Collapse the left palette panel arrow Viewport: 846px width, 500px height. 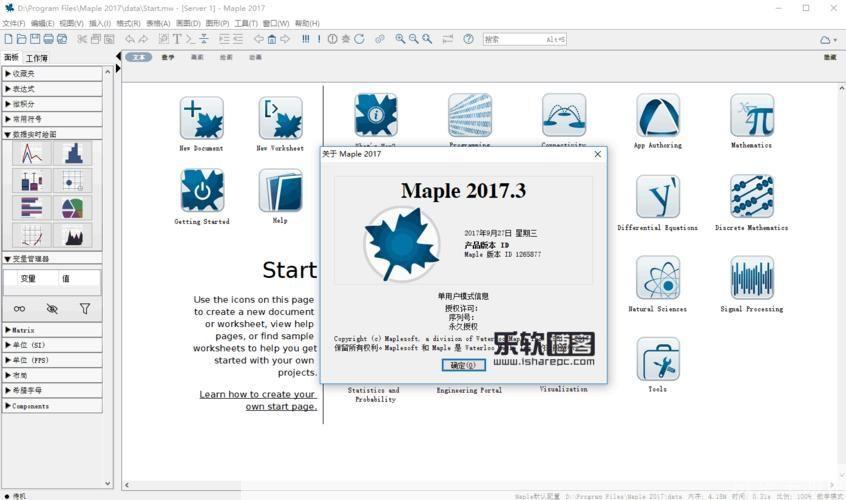point(118,56)
